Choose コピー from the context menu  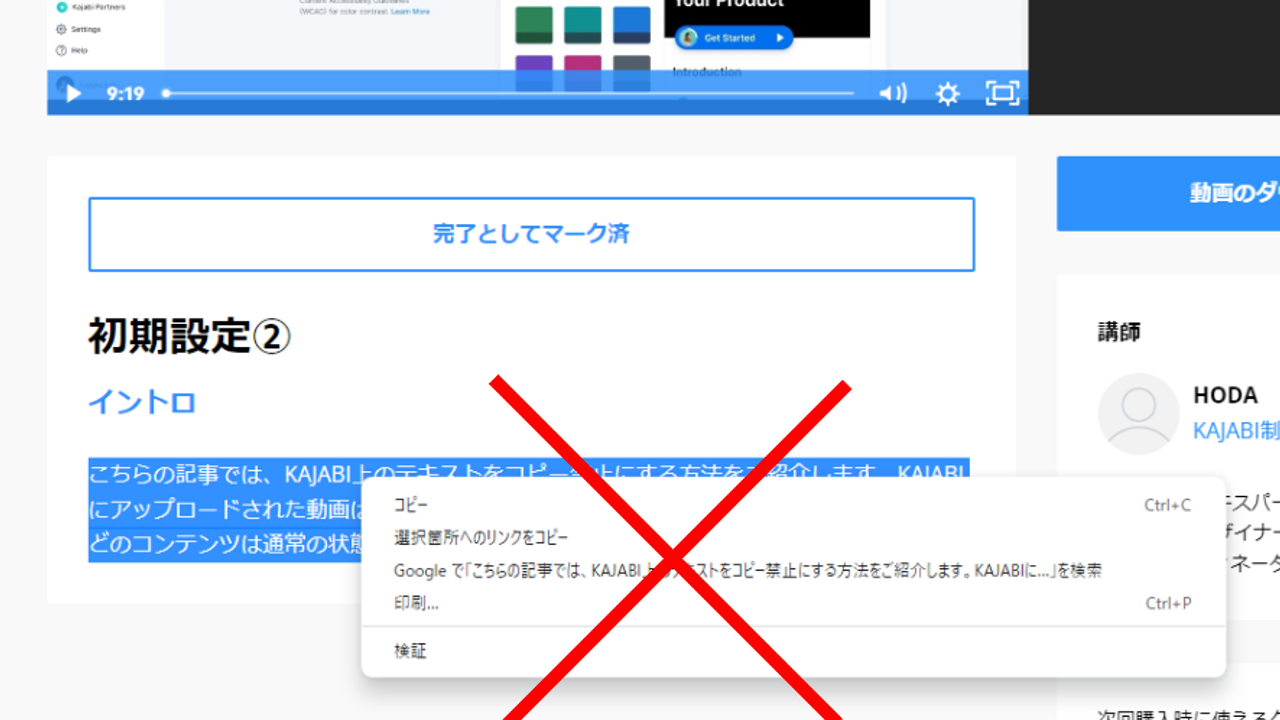(x=793, y=505)
